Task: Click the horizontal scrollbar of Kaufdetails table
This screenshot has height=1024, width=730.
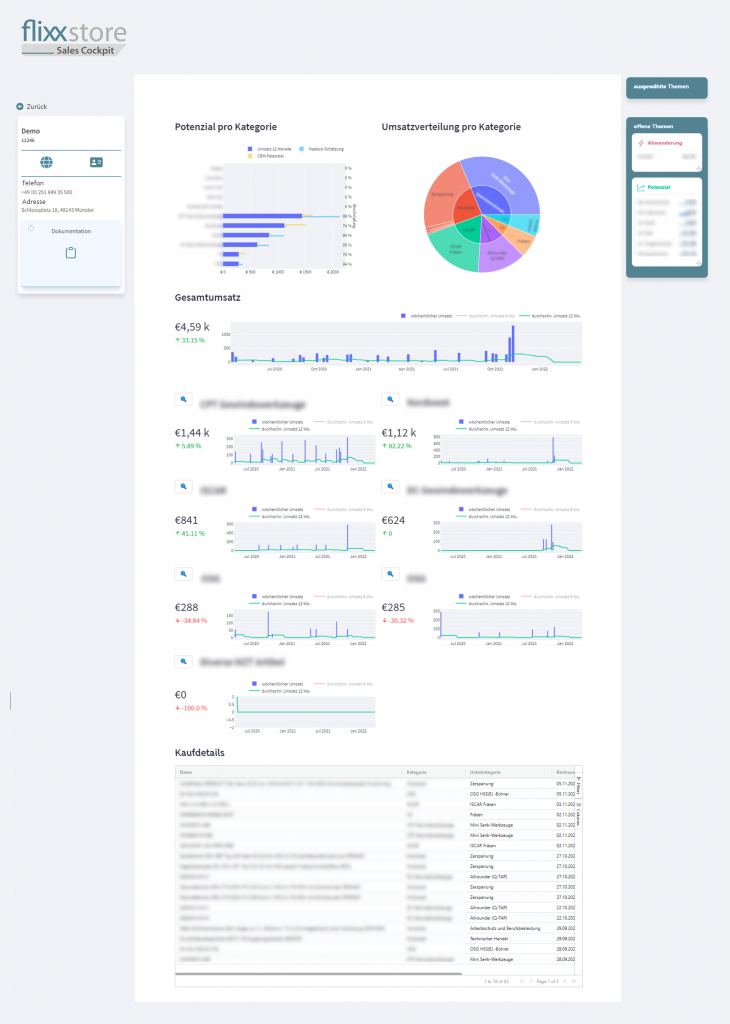Action: pyautogui.click(x=320, y=971)
